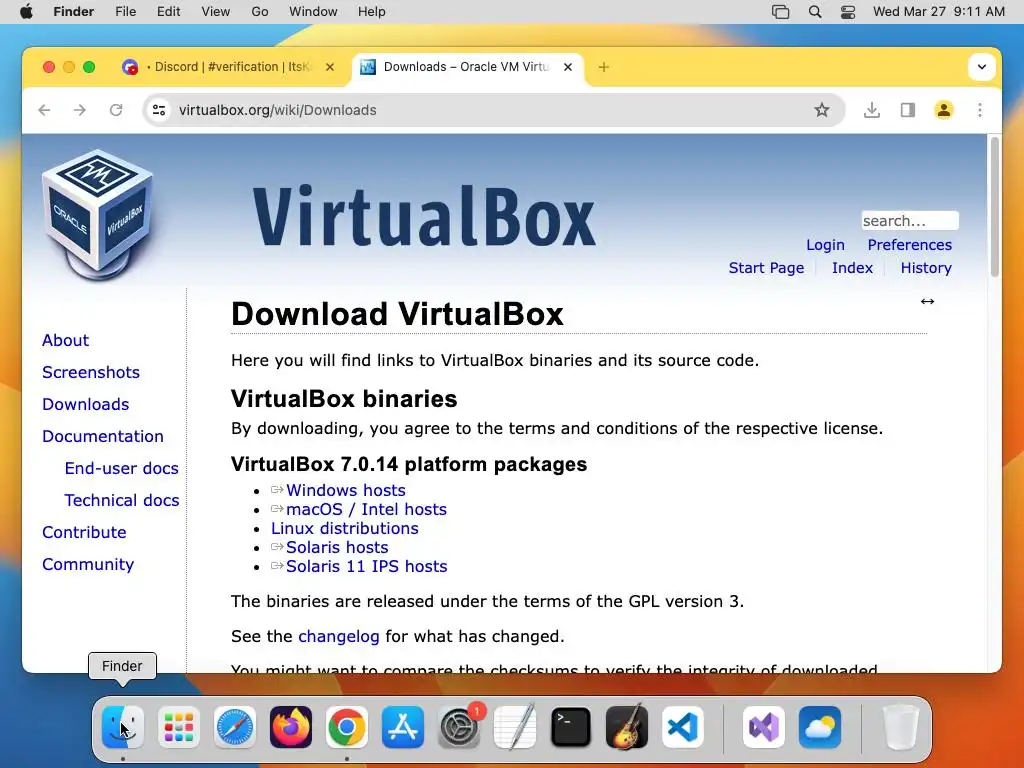Image resolution: width=1024 pixels, height=768 pixels.
Task: Switch to the Discord verification tab
Action: pyautogui.click(x=229, y=67)
